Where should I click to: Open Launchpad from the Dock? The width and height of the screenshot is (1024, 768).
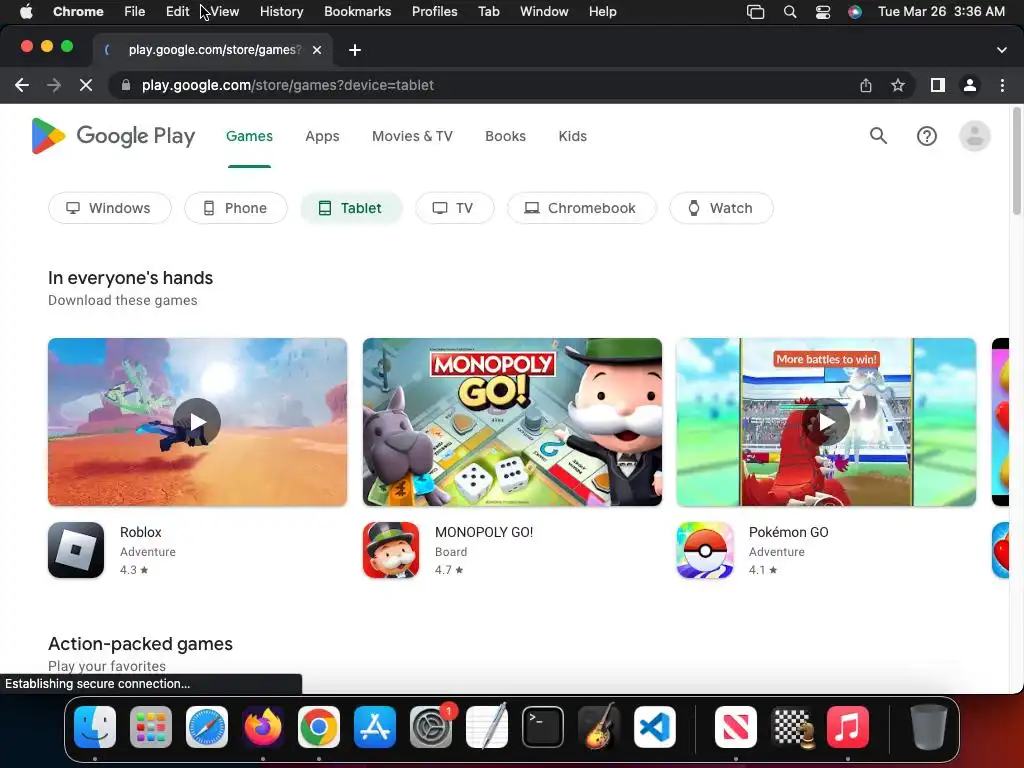pos(151,727)
